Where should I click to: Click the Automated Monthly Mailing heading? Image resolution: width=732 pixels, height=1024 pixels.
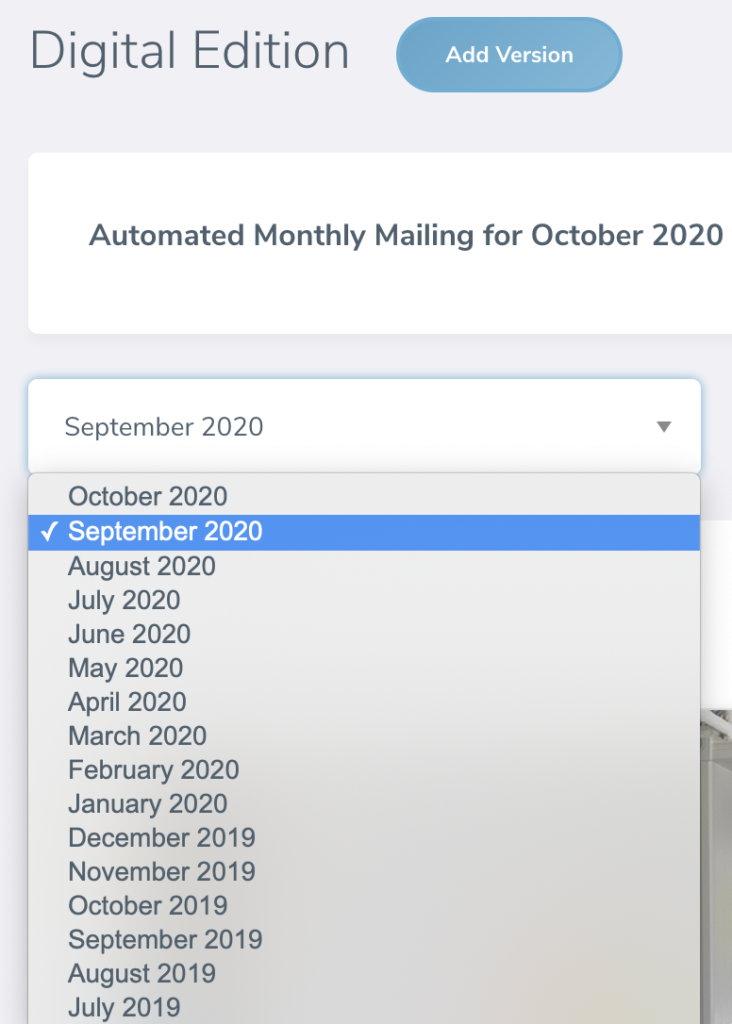coord(405,236)
